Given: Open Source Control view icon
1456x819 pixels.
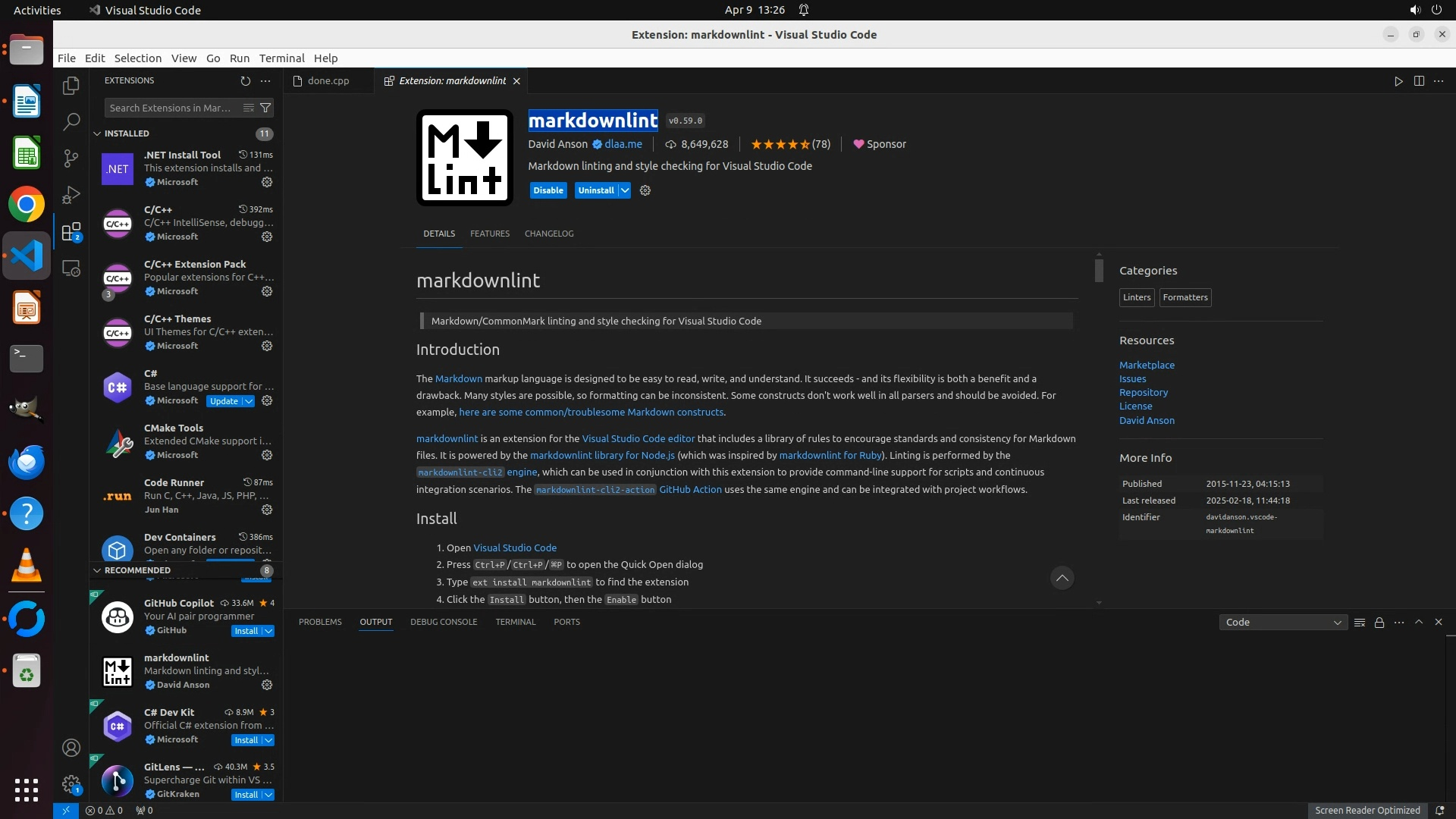Looking at the screenshot, I should [x=71, y=158].
